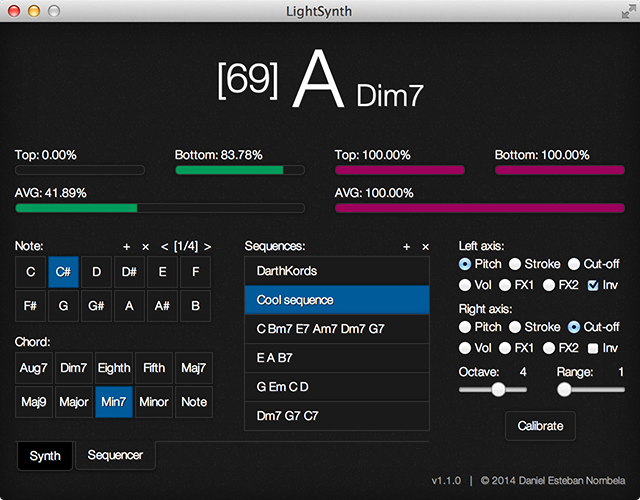Remove note using x icon beside Note

click(x=145, y=247)
